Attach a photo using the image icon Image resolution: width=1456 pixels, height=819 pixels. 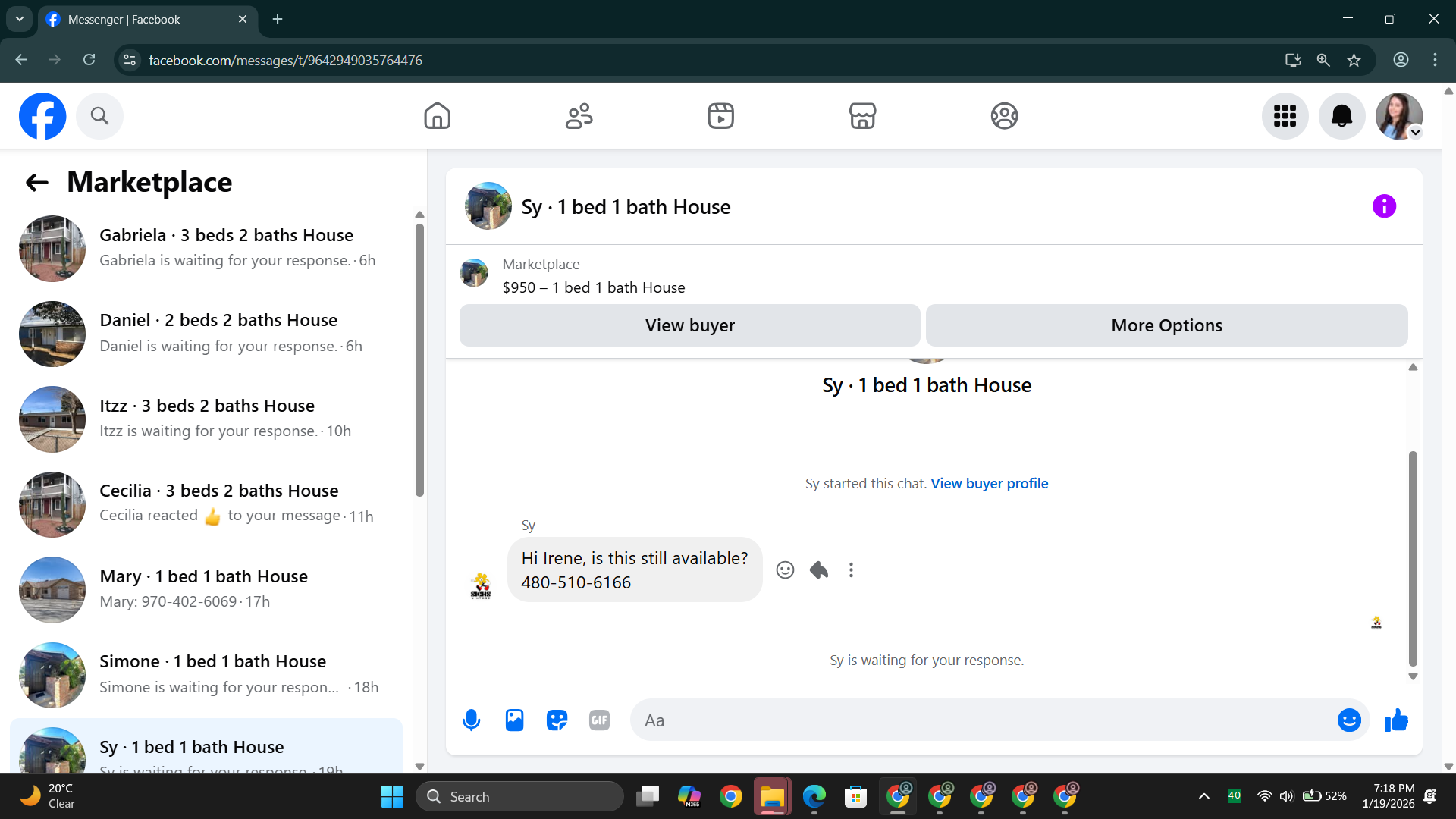[514, 720]
